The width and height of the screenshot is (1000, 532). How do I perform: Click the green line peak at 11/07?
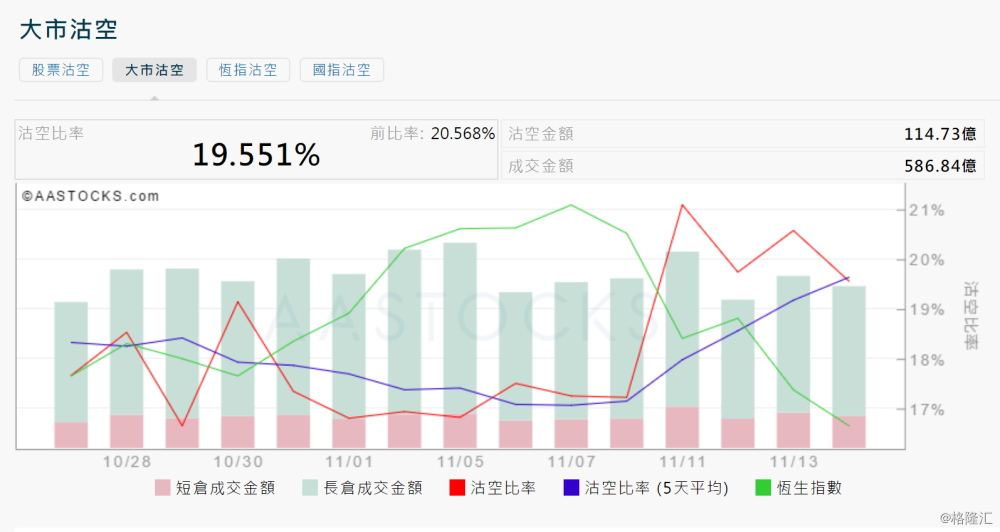(571, 205)
